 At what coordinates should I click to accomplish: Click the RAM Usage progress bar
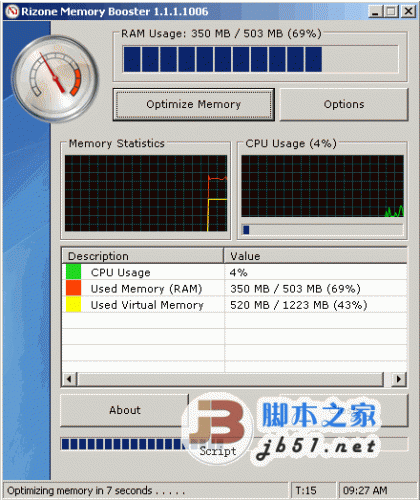(260, 59)
